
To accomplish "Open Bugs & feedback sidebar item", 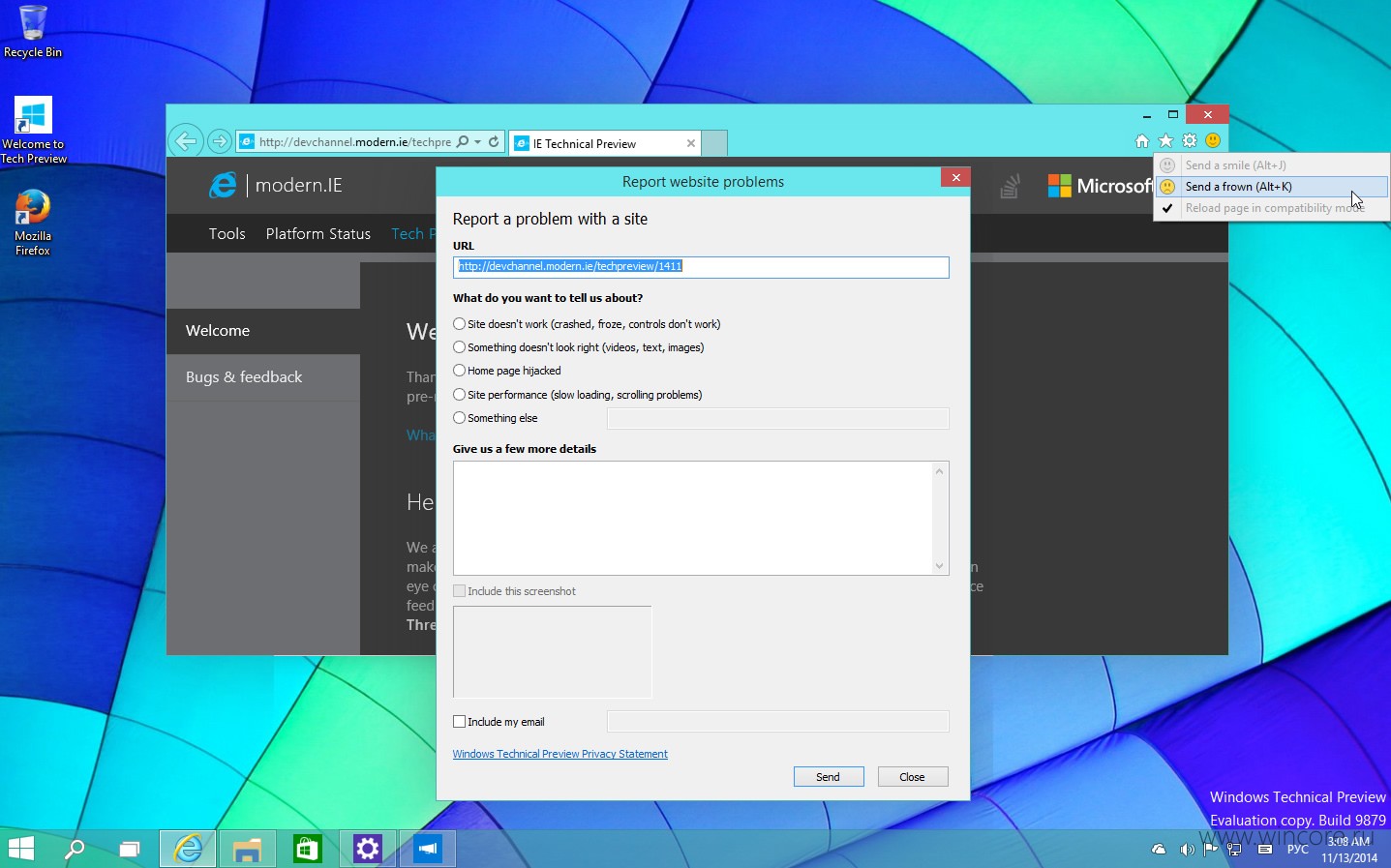I will 263,377.
